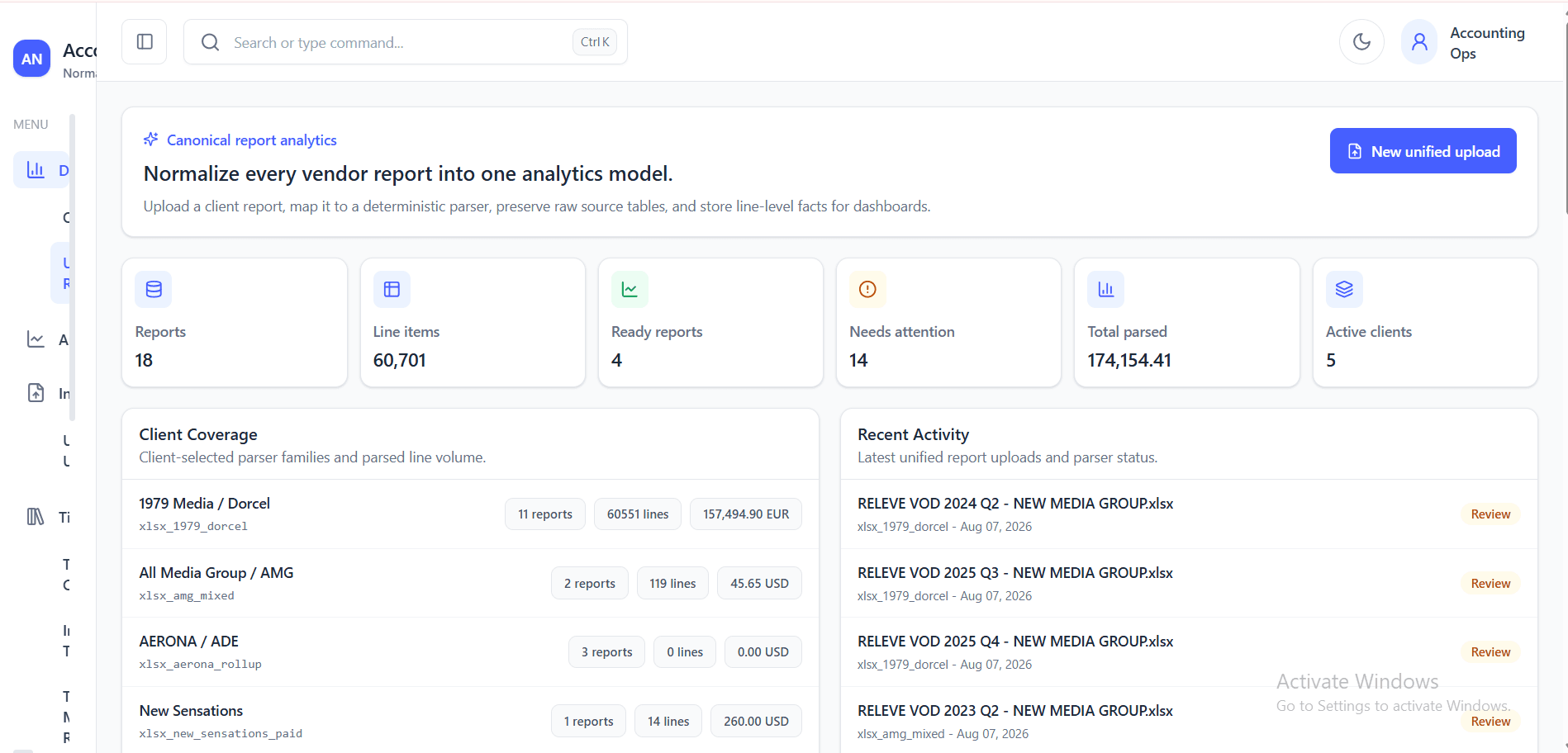Select the Total parsed value 174,154.41
This screenshot has height=753, width=1568.
(1129, 360)
